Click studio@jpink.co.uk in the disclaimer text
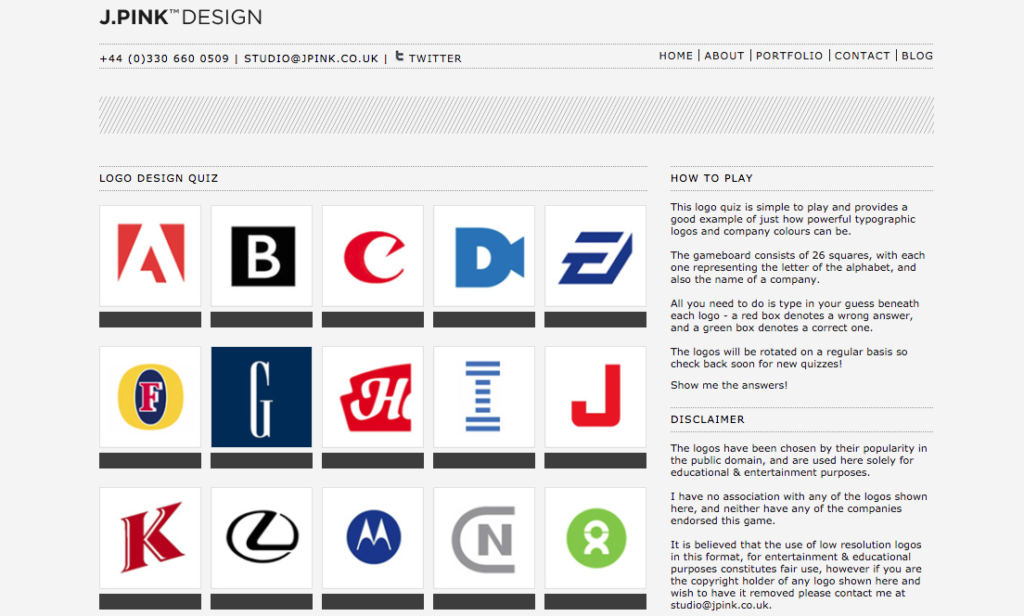This screenshot has height=616, width=1024. pyautogui.click(x=720, y=605)
